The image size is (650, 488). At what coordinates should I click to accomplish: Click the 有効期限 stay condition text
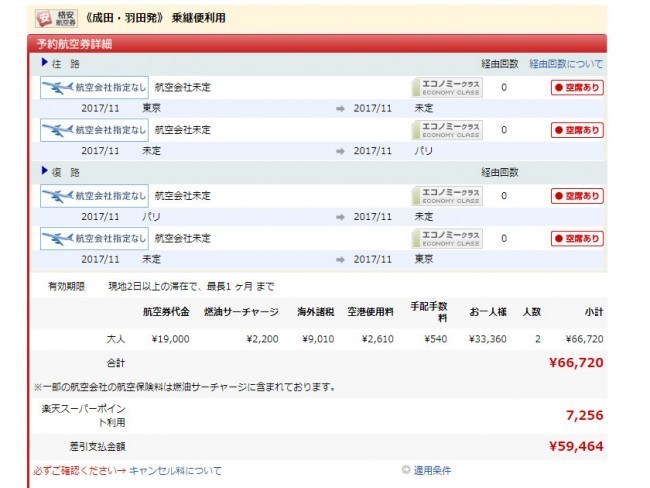tap(191, 286)
